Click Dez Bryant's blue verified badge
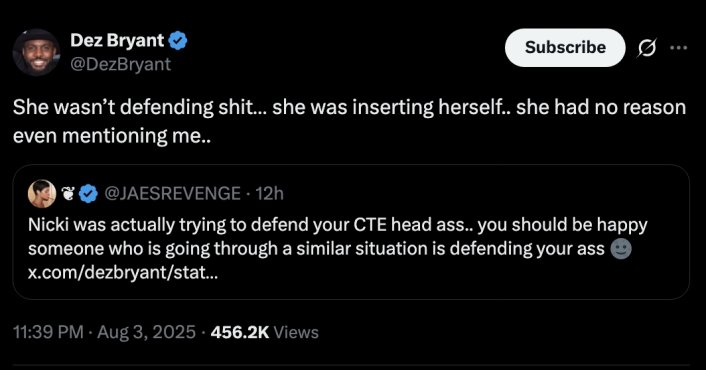 point(178,41)
